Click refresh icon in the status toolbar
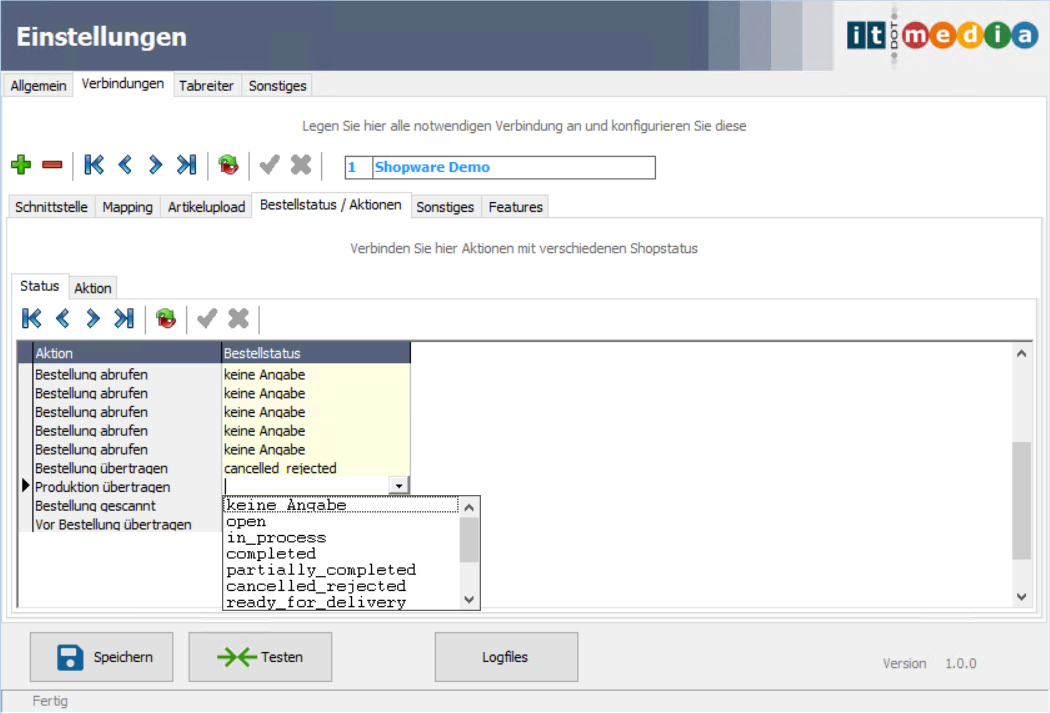This screenshot has width=1050, height=714. (166, 319)
